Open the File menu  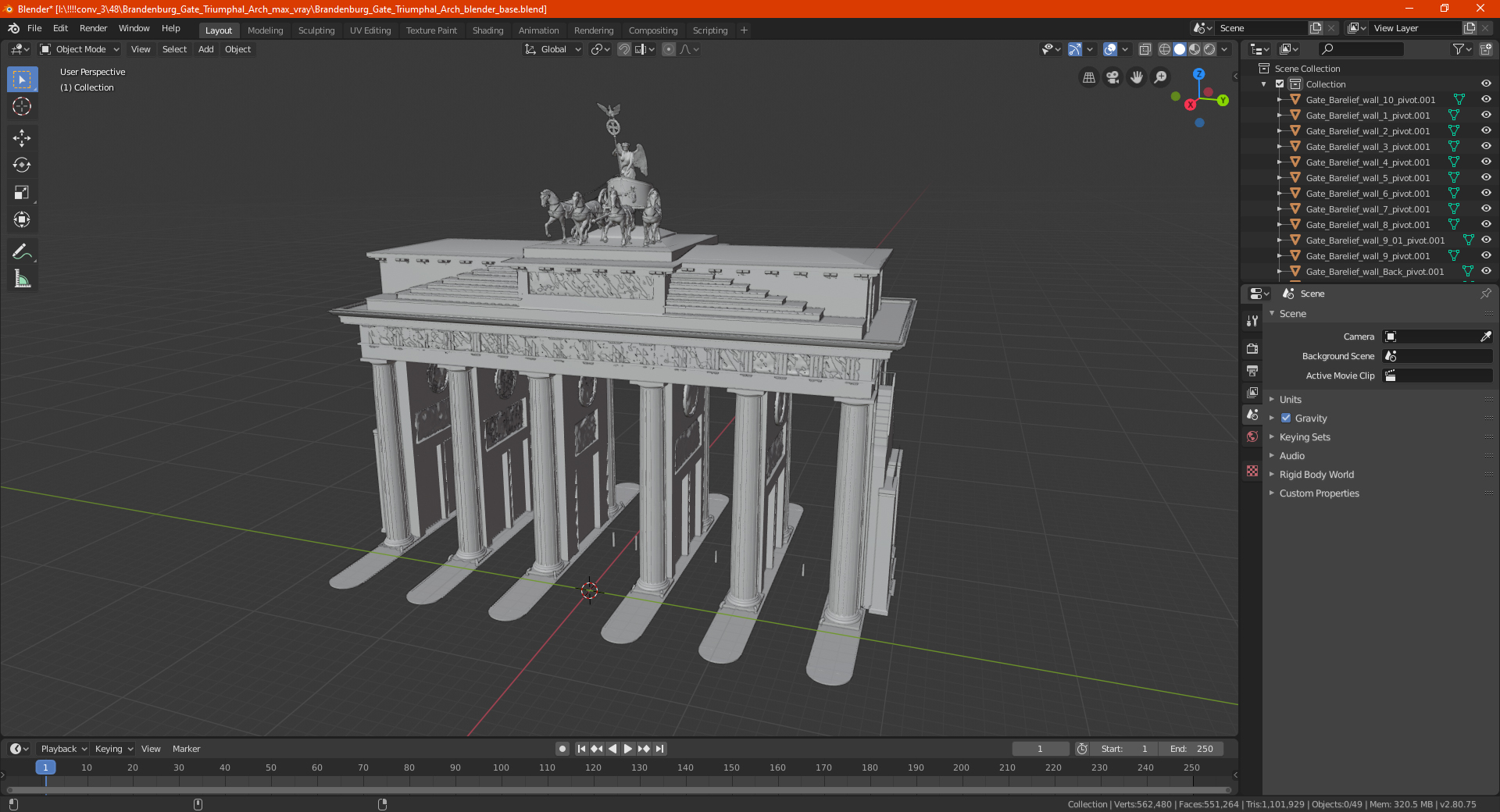(34, 28)
